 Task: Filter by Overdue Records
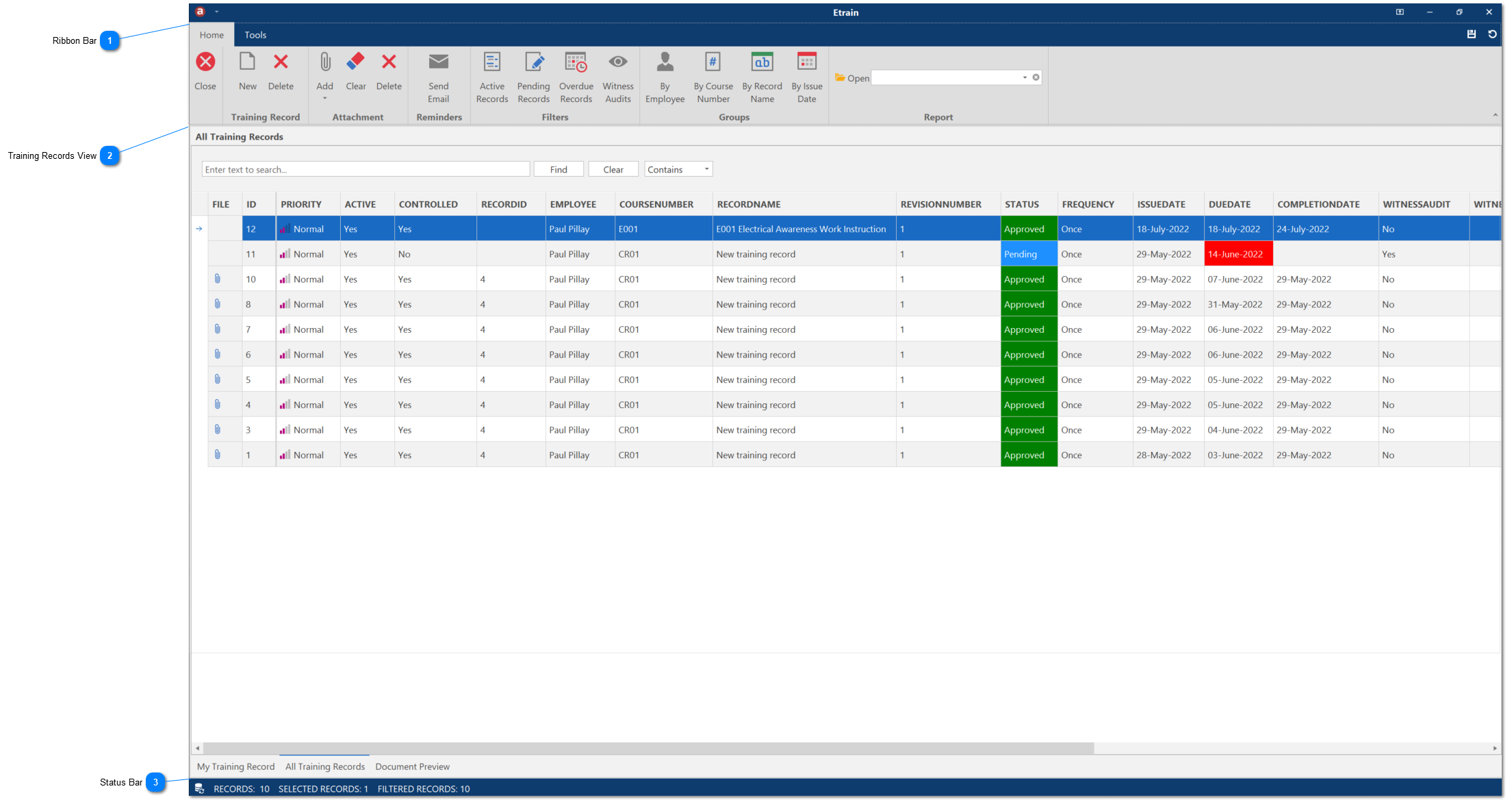(x=576, y=77)
